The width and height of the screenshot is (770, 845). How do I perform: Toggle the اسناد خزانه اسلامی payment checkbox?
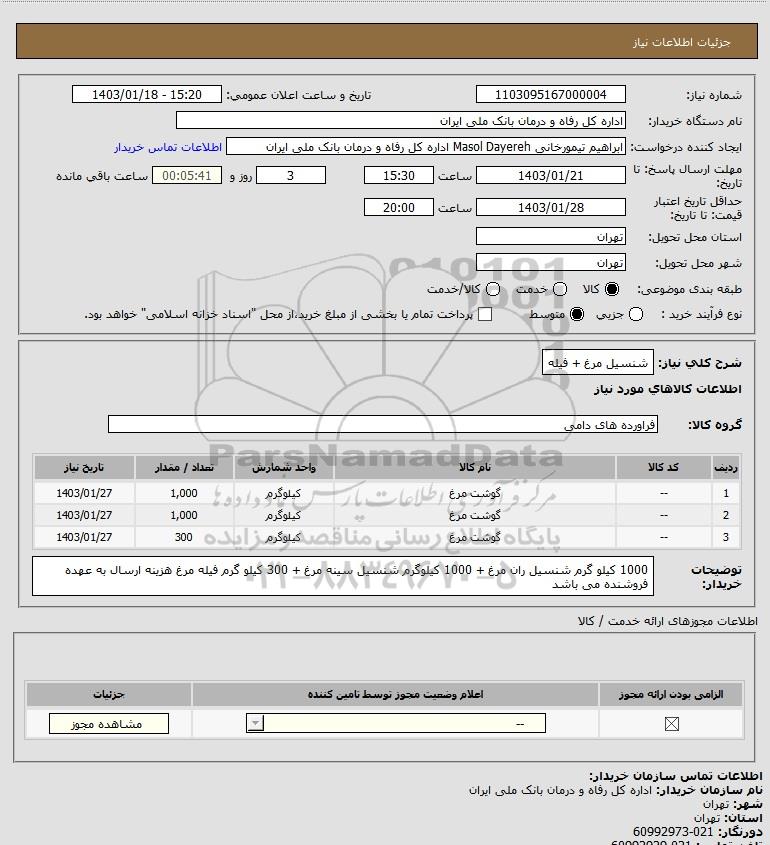[485, 314]
